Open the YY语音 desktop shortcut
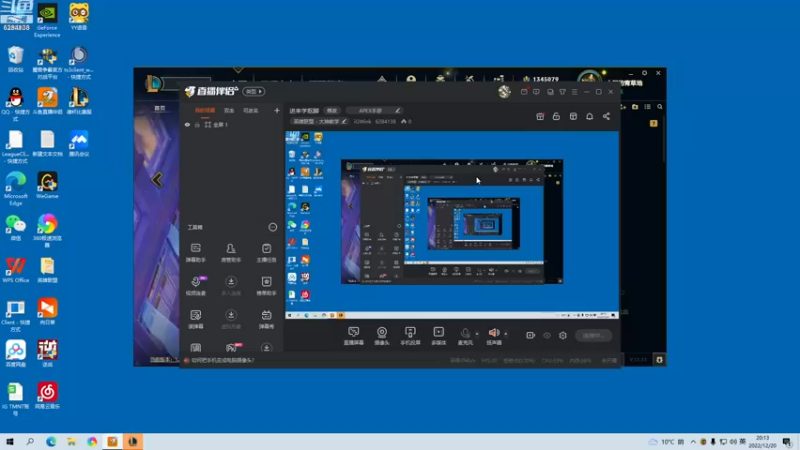Image resolution: width=800 pixels, height=450 pixels. tap(79, 17)
